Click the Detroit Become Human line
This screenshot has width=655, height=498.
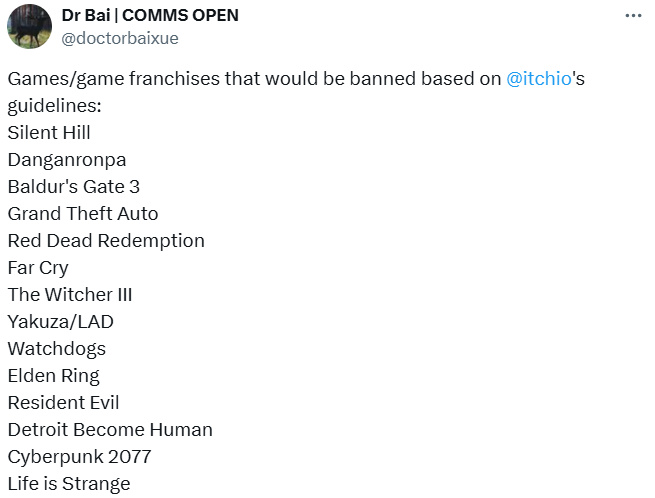(x=110, y=430)
